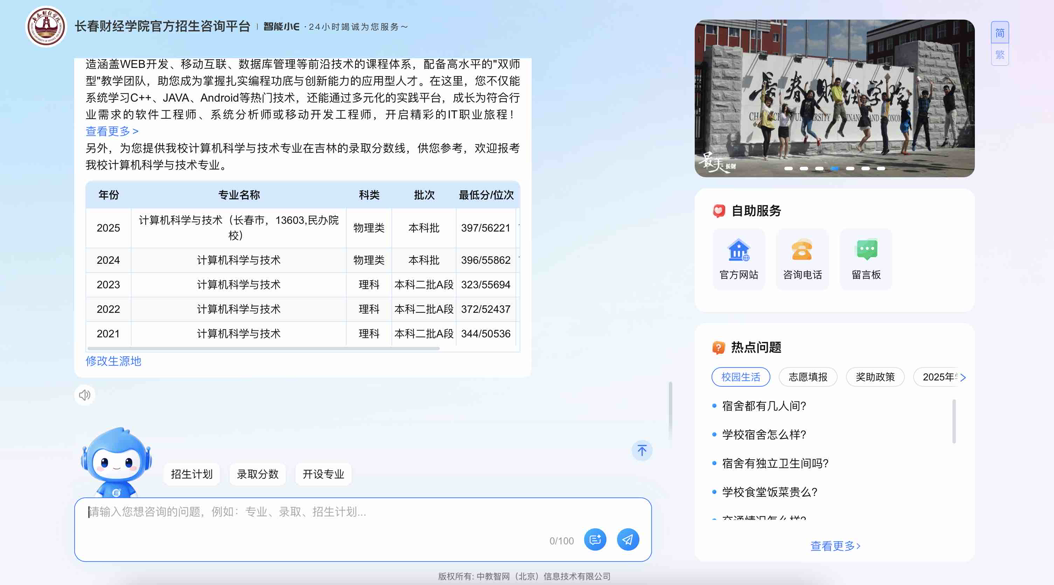Open the 咨询电话 phone icon

[x=802, y=259]
